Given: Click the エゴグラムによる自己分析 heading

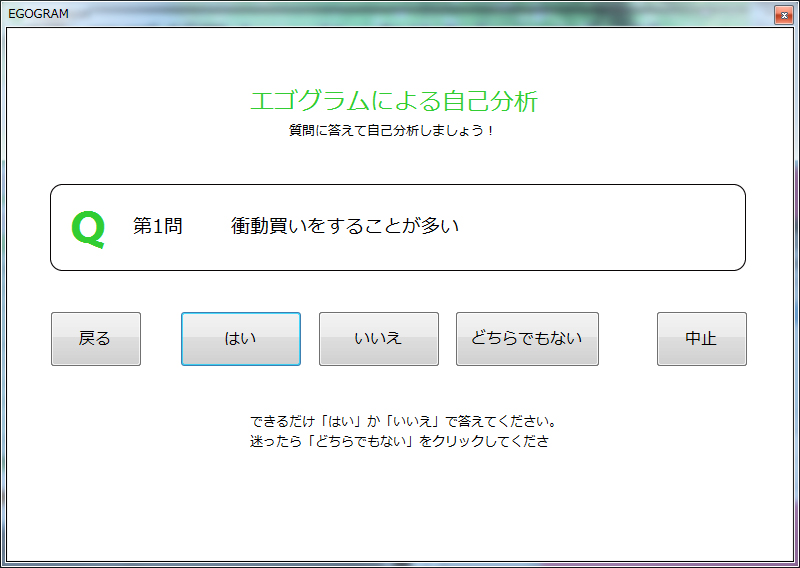Looking at the screenshot, I should pyautogui.click(x=394, y=101).
